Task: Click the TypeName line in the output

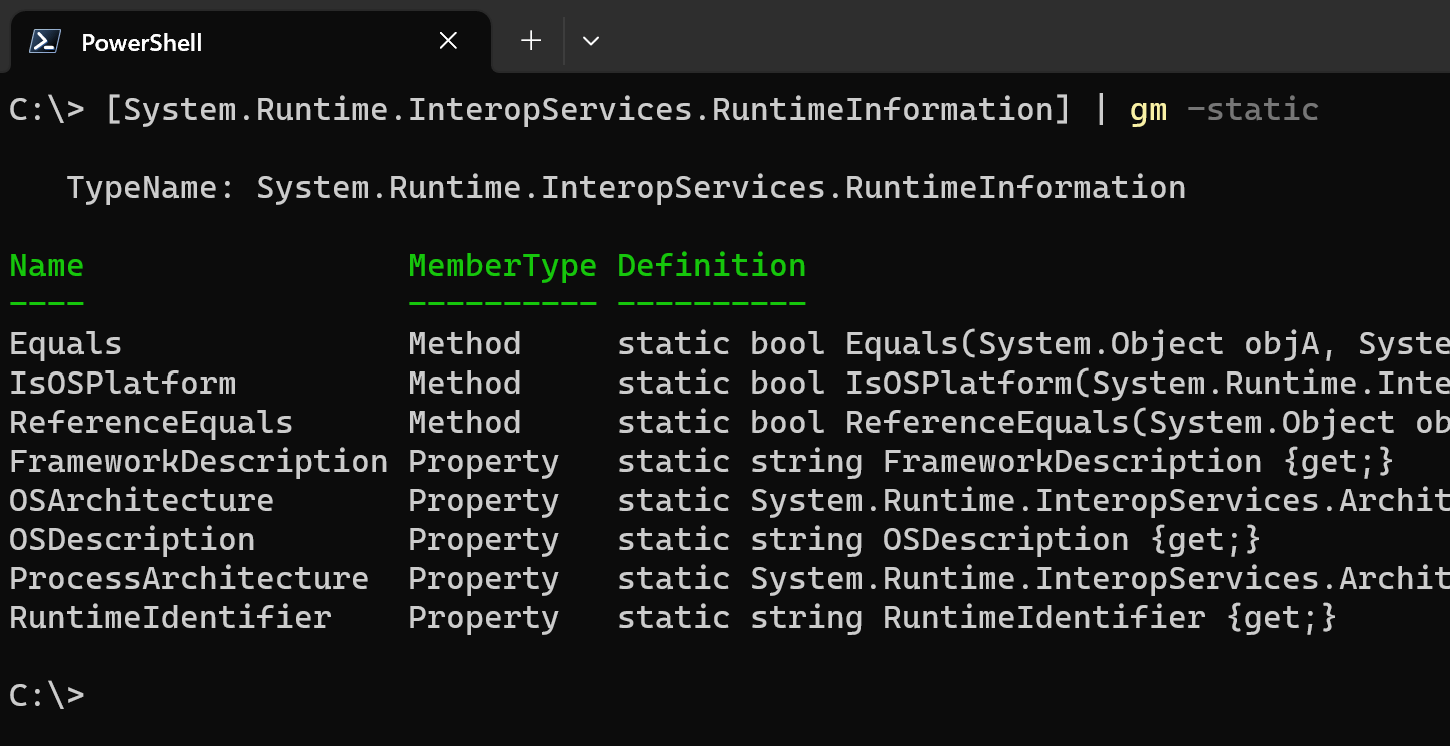Action: [x=625, y=187]
